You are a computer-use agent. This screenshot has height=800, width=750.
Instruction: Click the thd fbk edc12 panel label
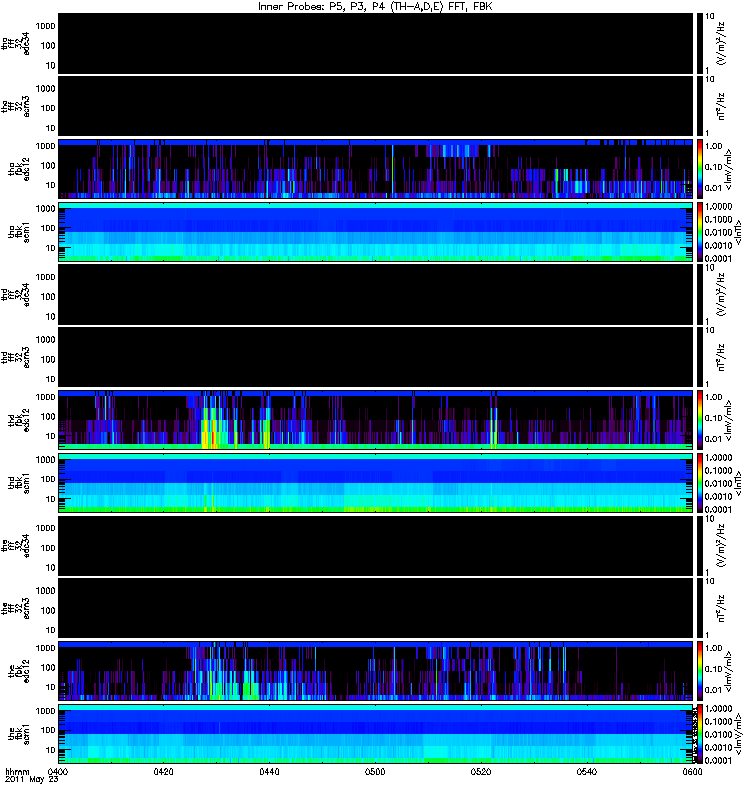click(x=19, y=420)
